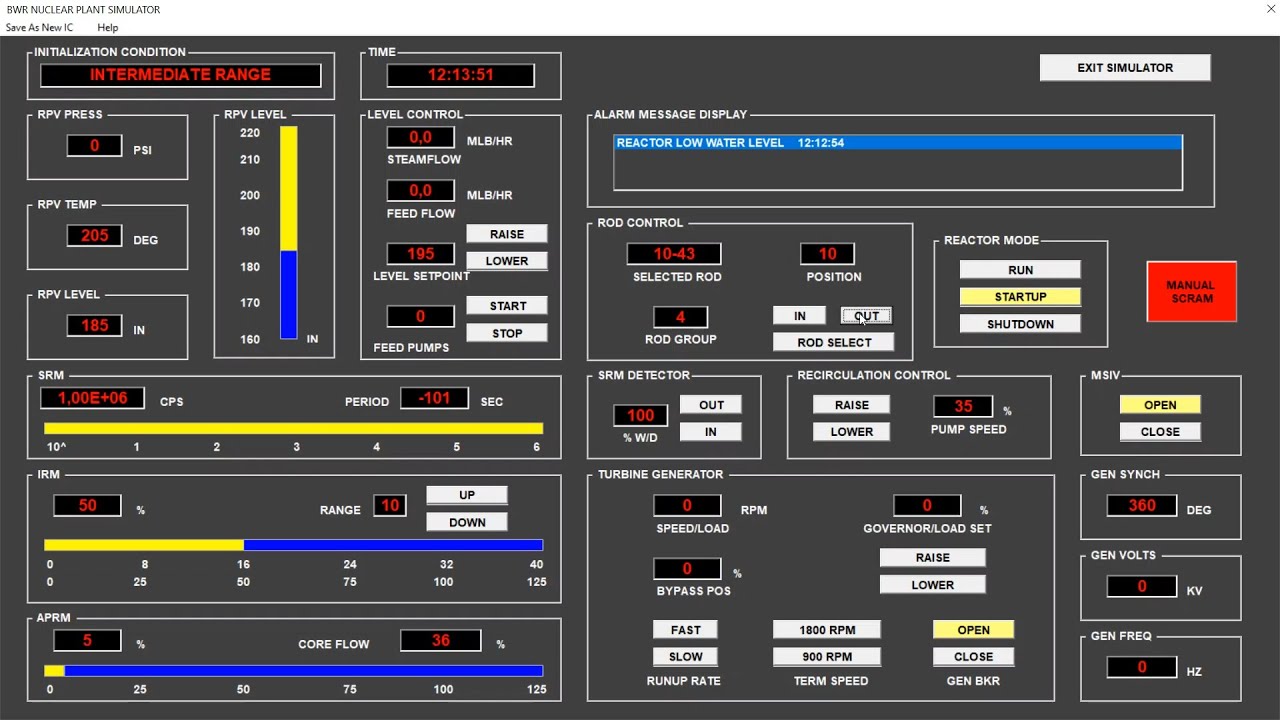Click the SRM count rate readout
This screenshot has width=1280, height=720.
coord(92,398)
